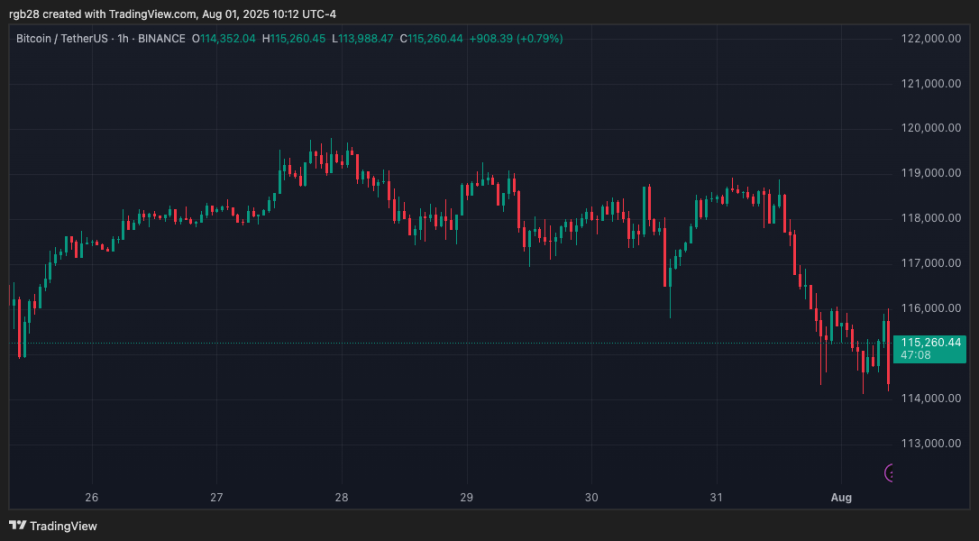Click the TradingView.com link in header
The height and width of the screenshot is (541, 979).
tap(139, 12)
